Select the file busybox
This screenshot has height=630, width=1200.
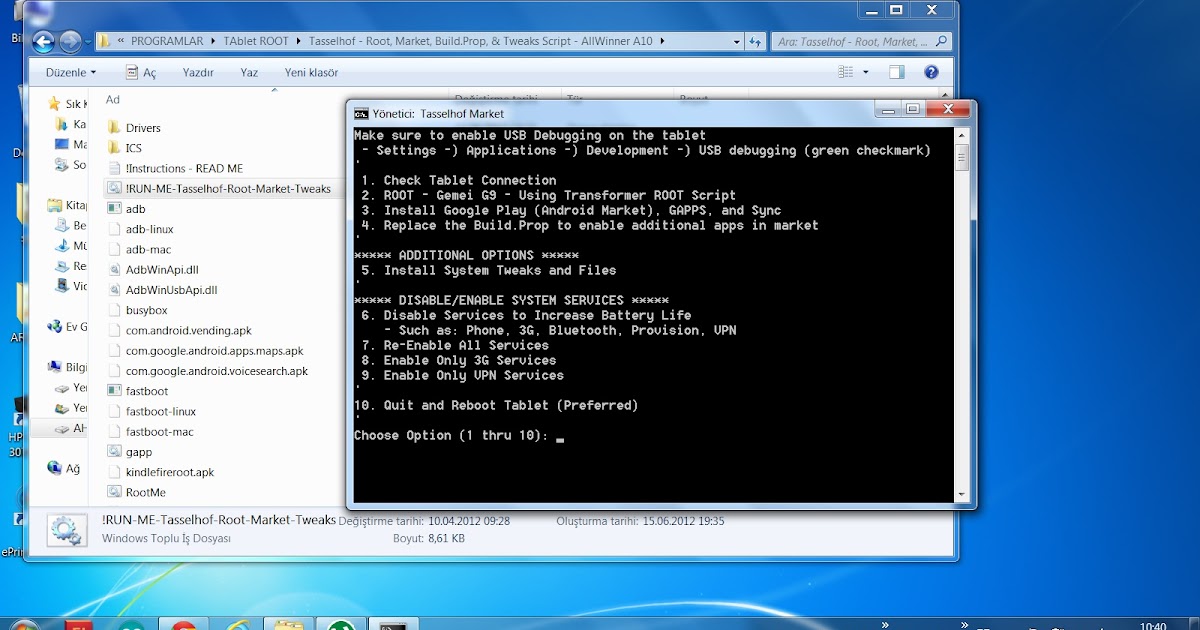[147, 310]
